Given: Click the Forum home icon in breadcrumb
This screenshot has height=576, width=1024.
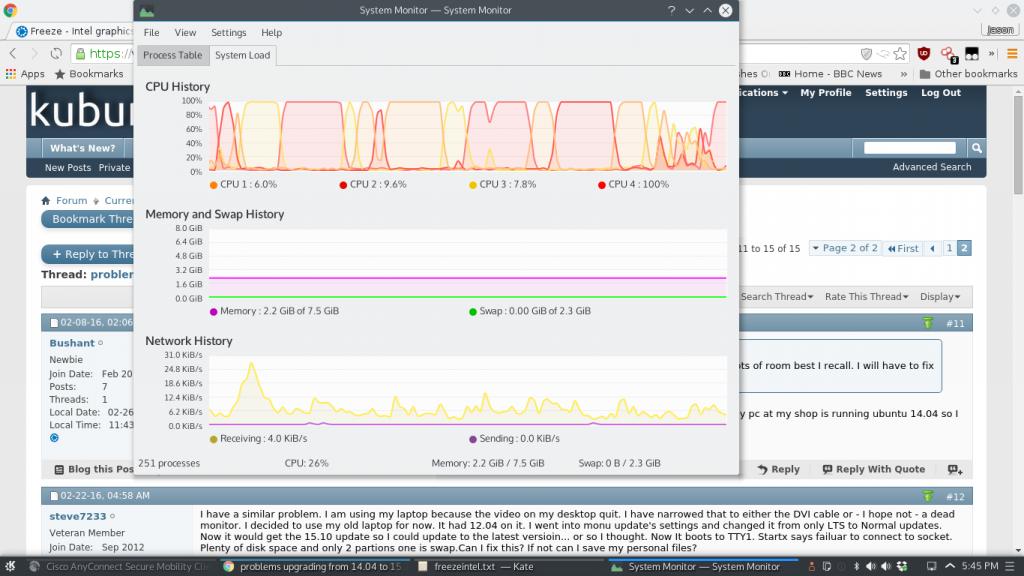Looking at the screenshot, I should (x=46, y=200).
